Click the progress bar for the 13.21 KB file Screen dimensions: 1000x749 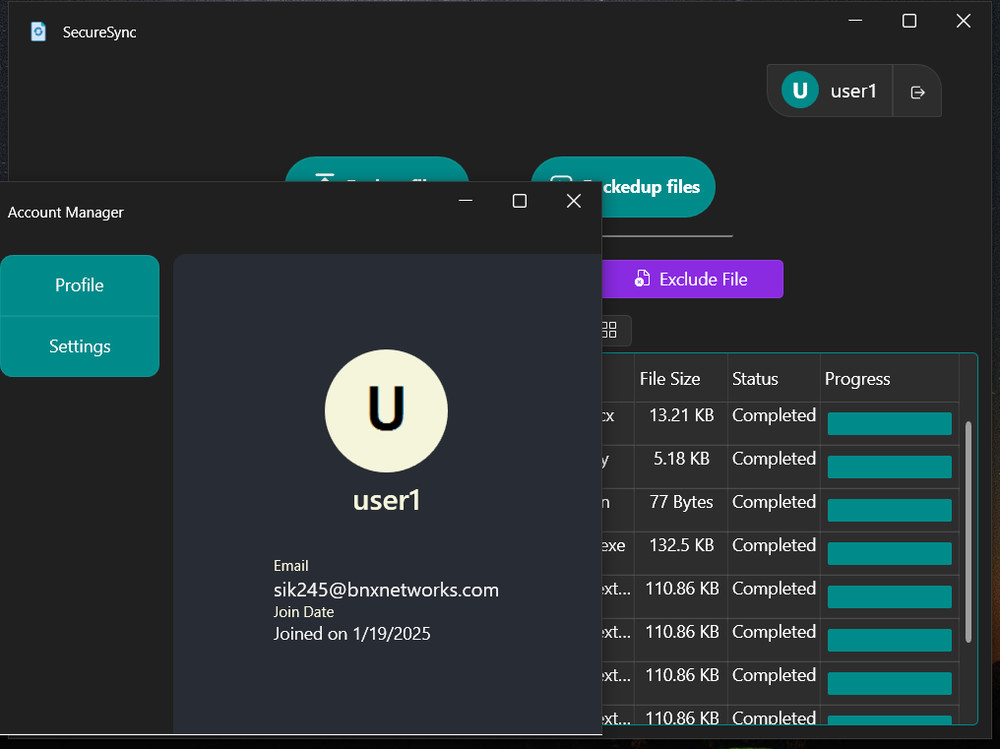tap(889, 423)
